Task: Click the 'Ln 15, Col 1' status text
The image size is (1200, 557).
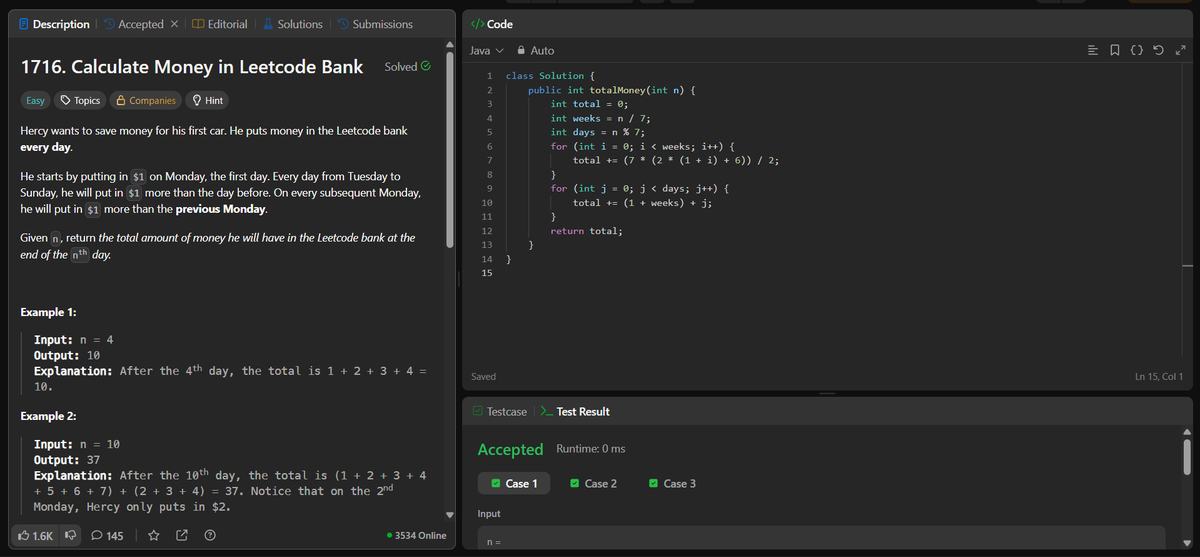Action: [x=1159, y=376]
